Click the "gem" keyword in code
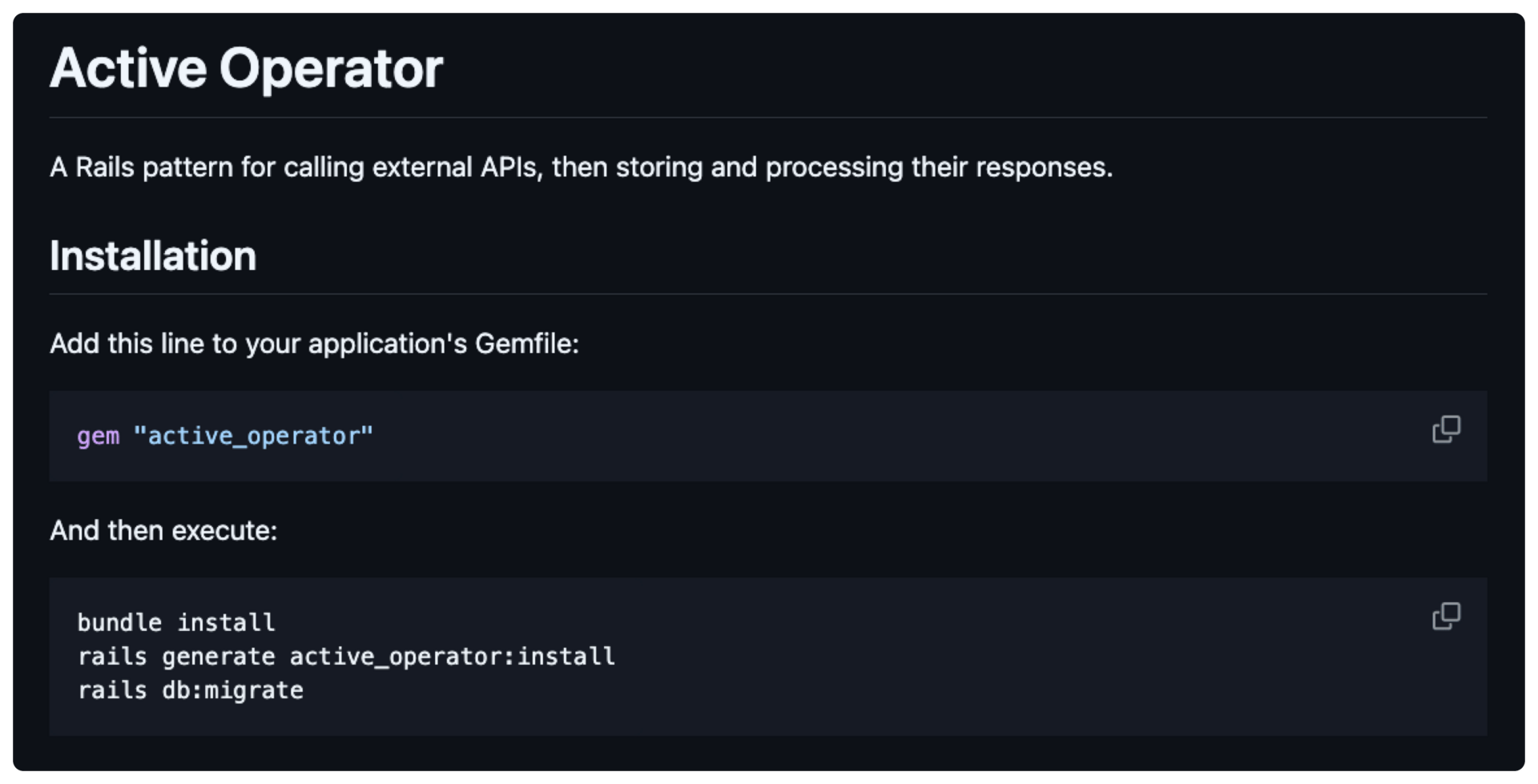Viewport: 1538px width, 784px height. [98, 436]
